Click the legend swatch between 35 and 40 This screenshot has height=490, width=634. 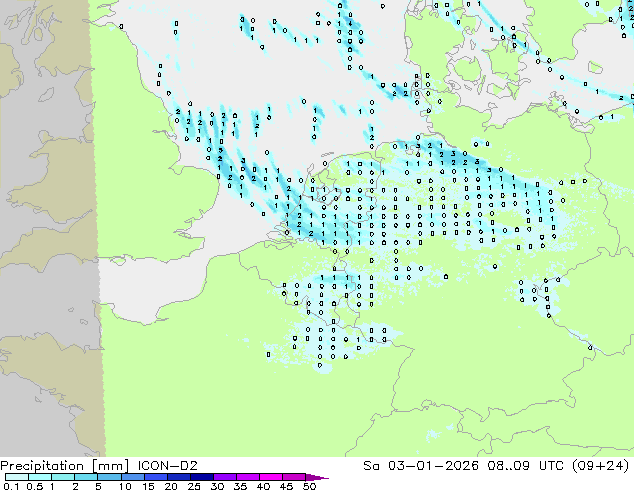pyautogui.click(x=247, y=477)
